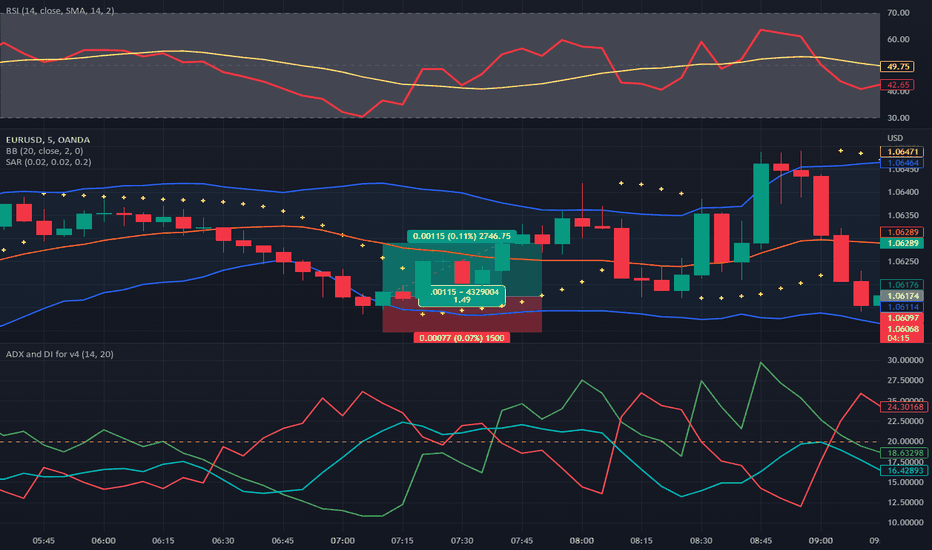Click the 06:15 time axis label
Screen dimensions: 932x550
[163, 540]
